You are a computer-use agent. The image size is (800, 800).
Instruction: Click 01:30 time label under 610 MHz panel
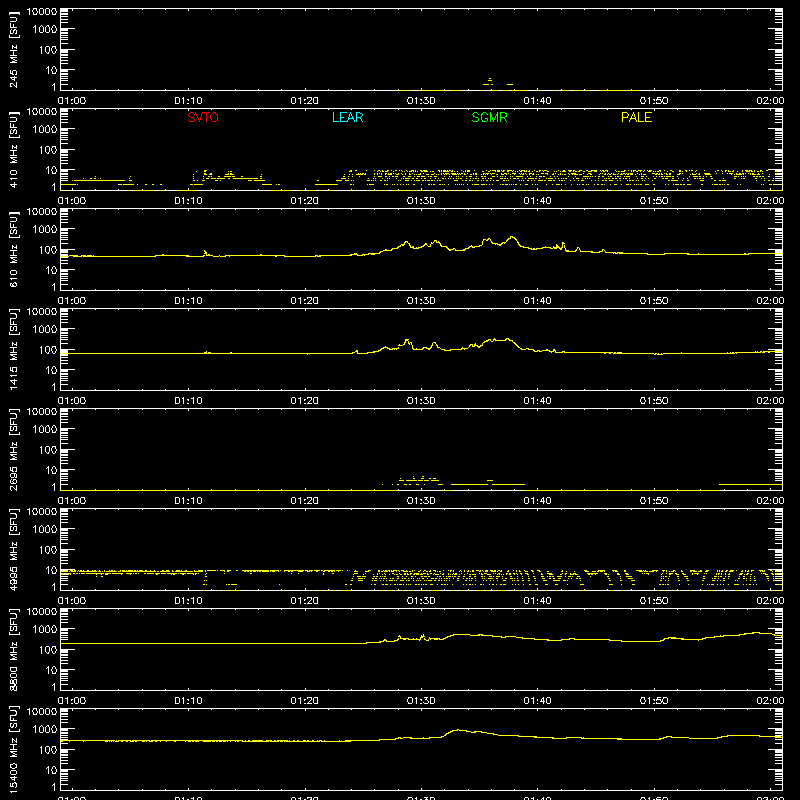click(421, 301)
